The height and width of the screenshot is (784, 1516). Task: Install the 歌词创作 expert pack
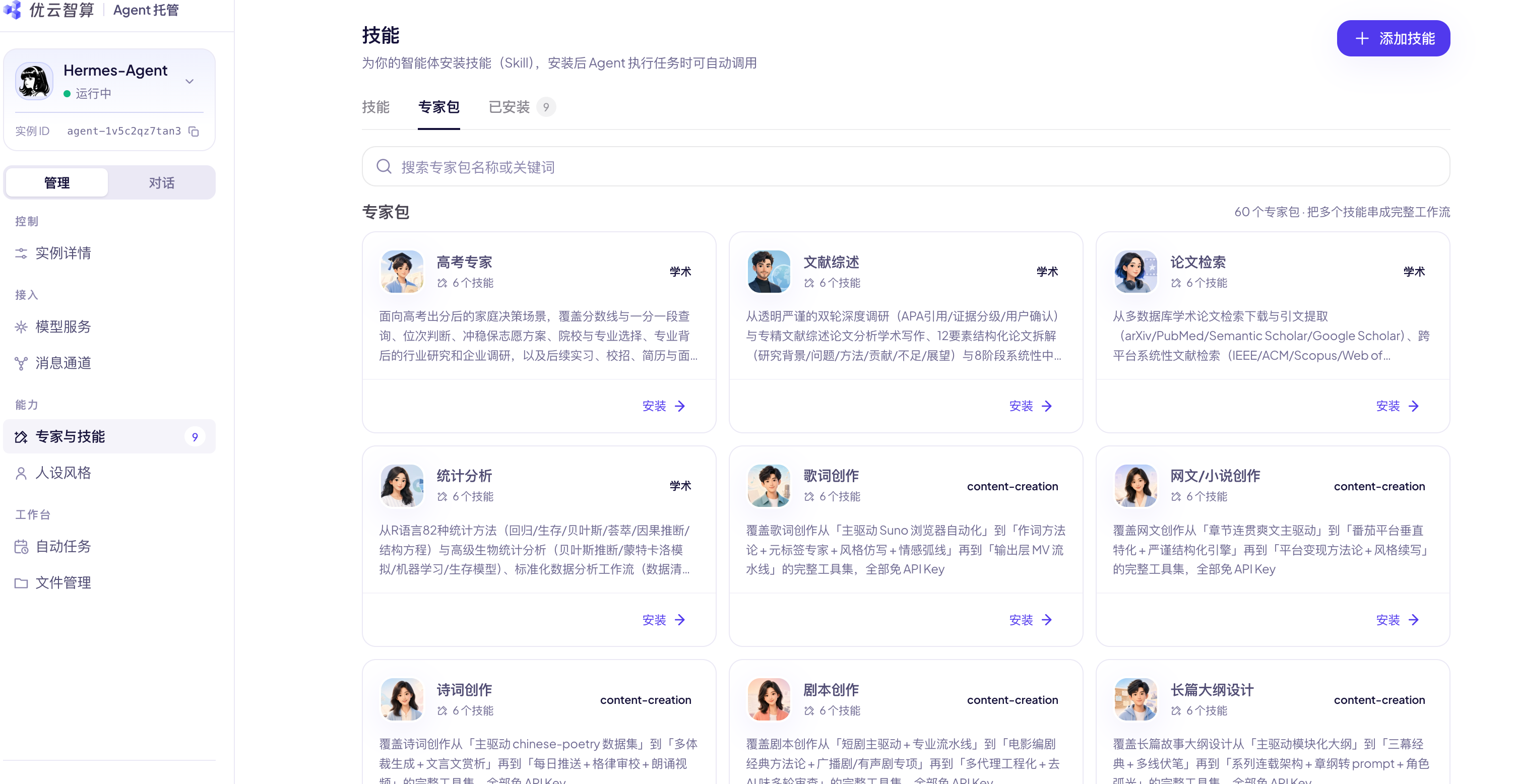pos(1031,620)
